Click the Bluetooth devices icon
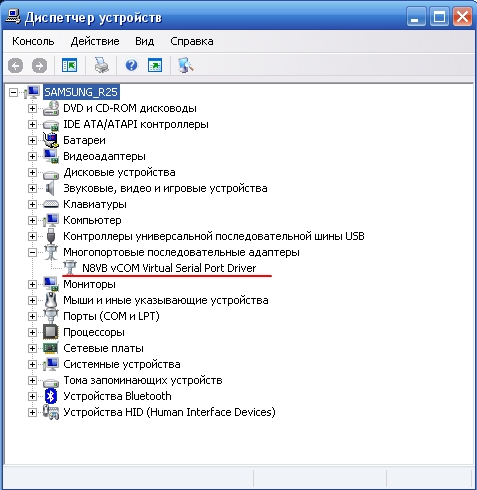Image resolution: width=477 pixels, height=490 pixels. [x=51, y=396]
